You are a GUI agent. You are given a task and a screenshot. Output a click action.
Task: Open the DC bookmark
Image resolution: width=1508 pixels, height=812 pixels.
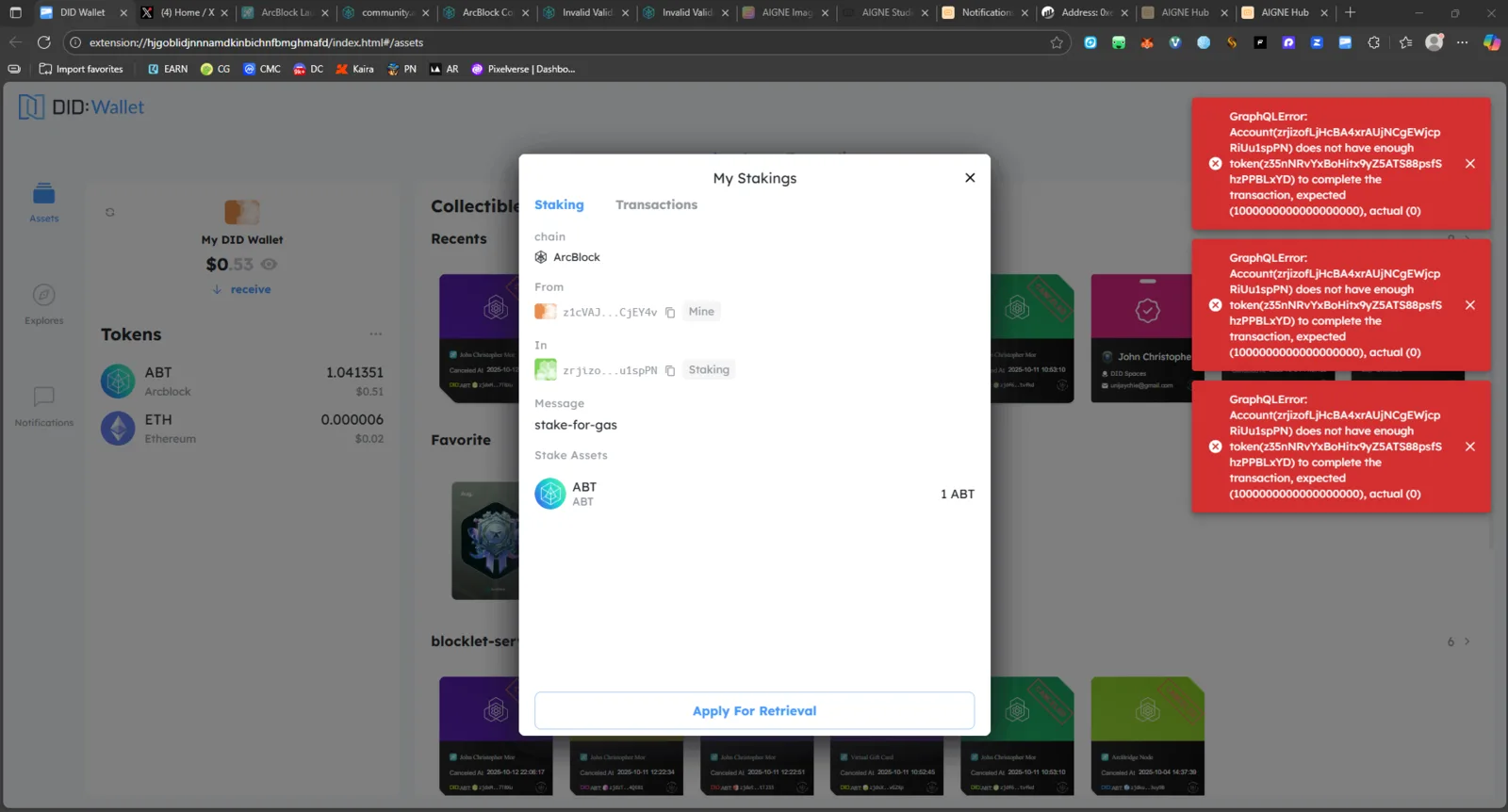click(308, 69)
